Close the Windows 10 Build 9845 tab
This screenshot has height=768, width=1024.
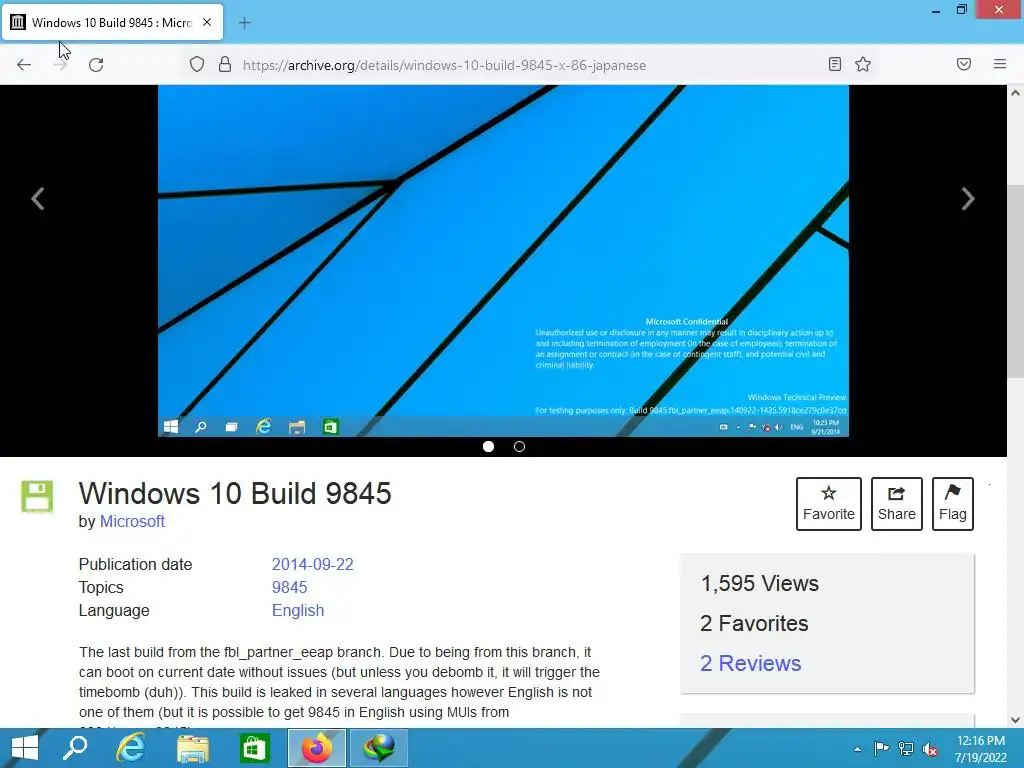[x=207, y=22]
